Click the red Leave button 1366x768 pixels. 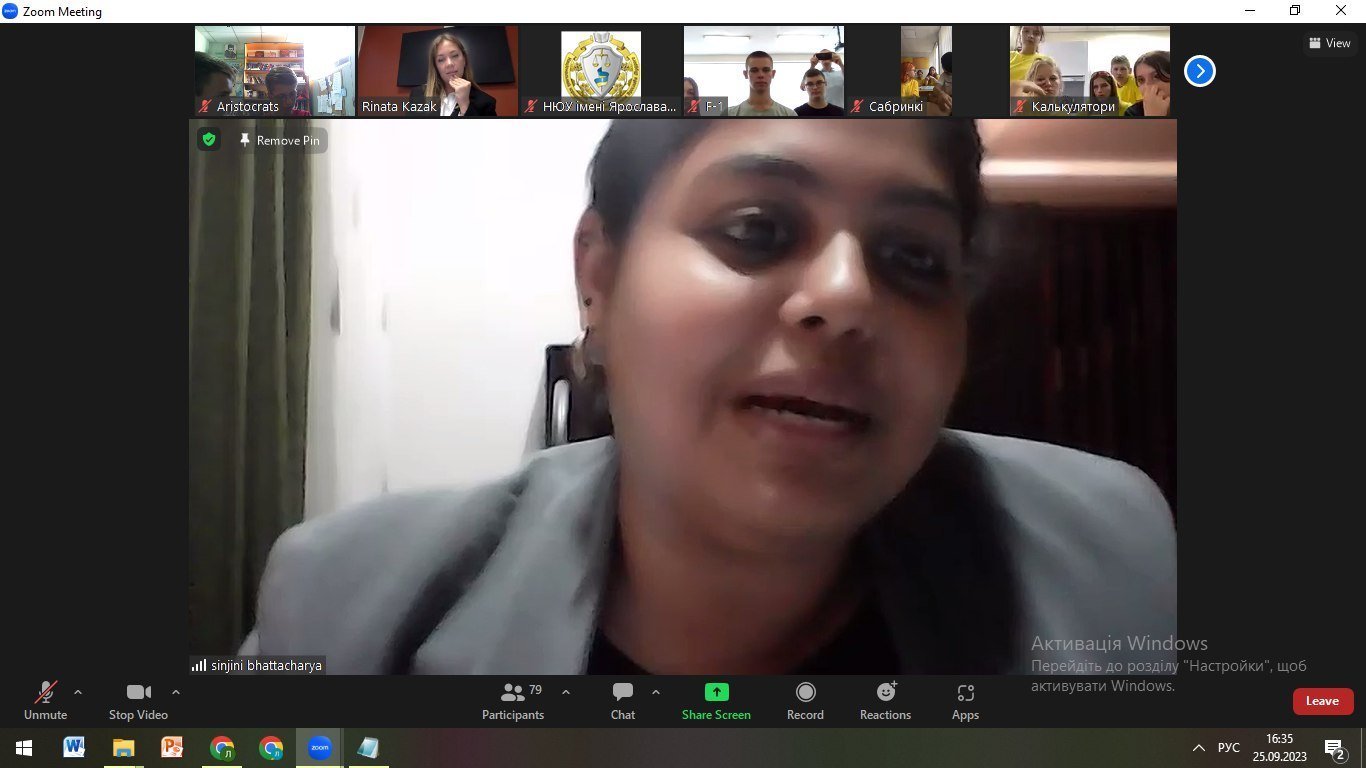(1322, 701)
